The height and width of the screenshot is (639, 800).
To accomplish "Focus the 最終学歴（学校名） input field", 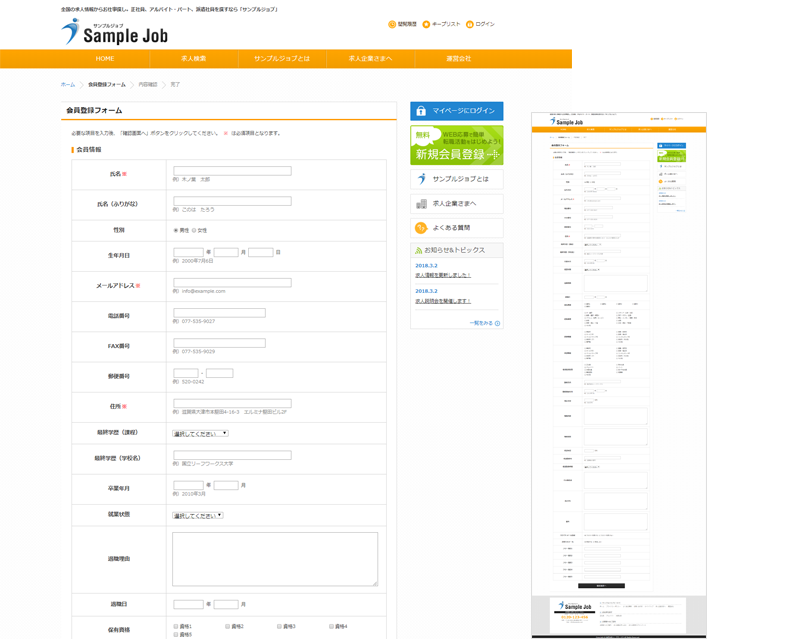I will tap(232, 455).
